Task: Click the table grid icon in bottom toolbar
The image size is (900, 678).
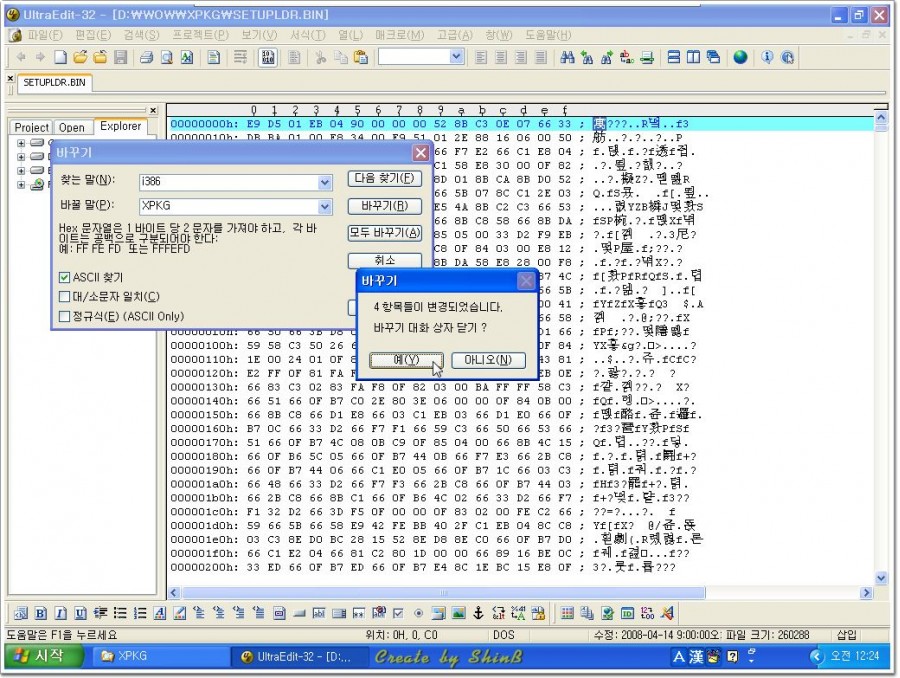Action: pyautogui.click(x=567, y=614)
